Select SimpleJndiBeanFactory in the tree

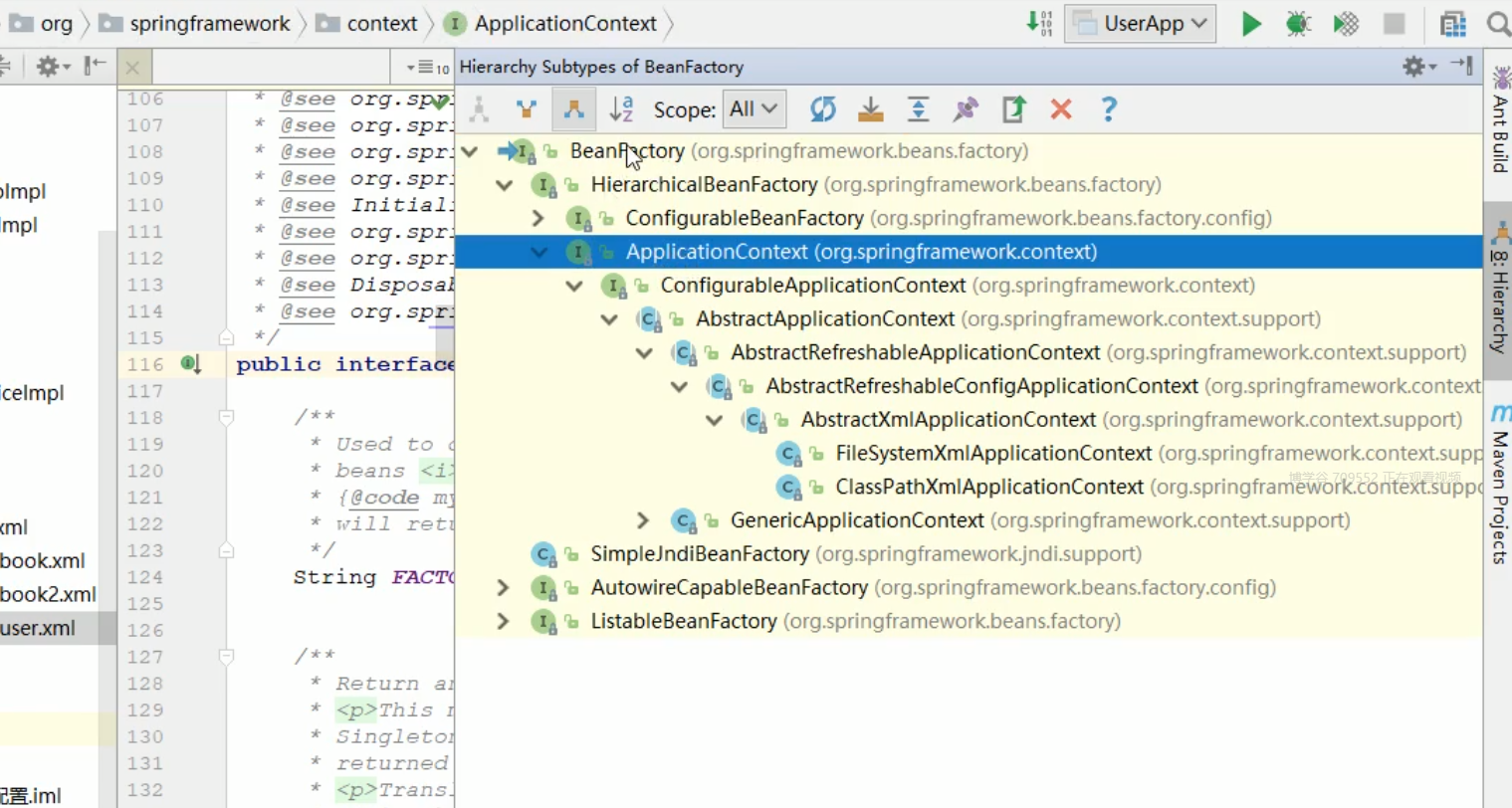click(x=700, y=554)
